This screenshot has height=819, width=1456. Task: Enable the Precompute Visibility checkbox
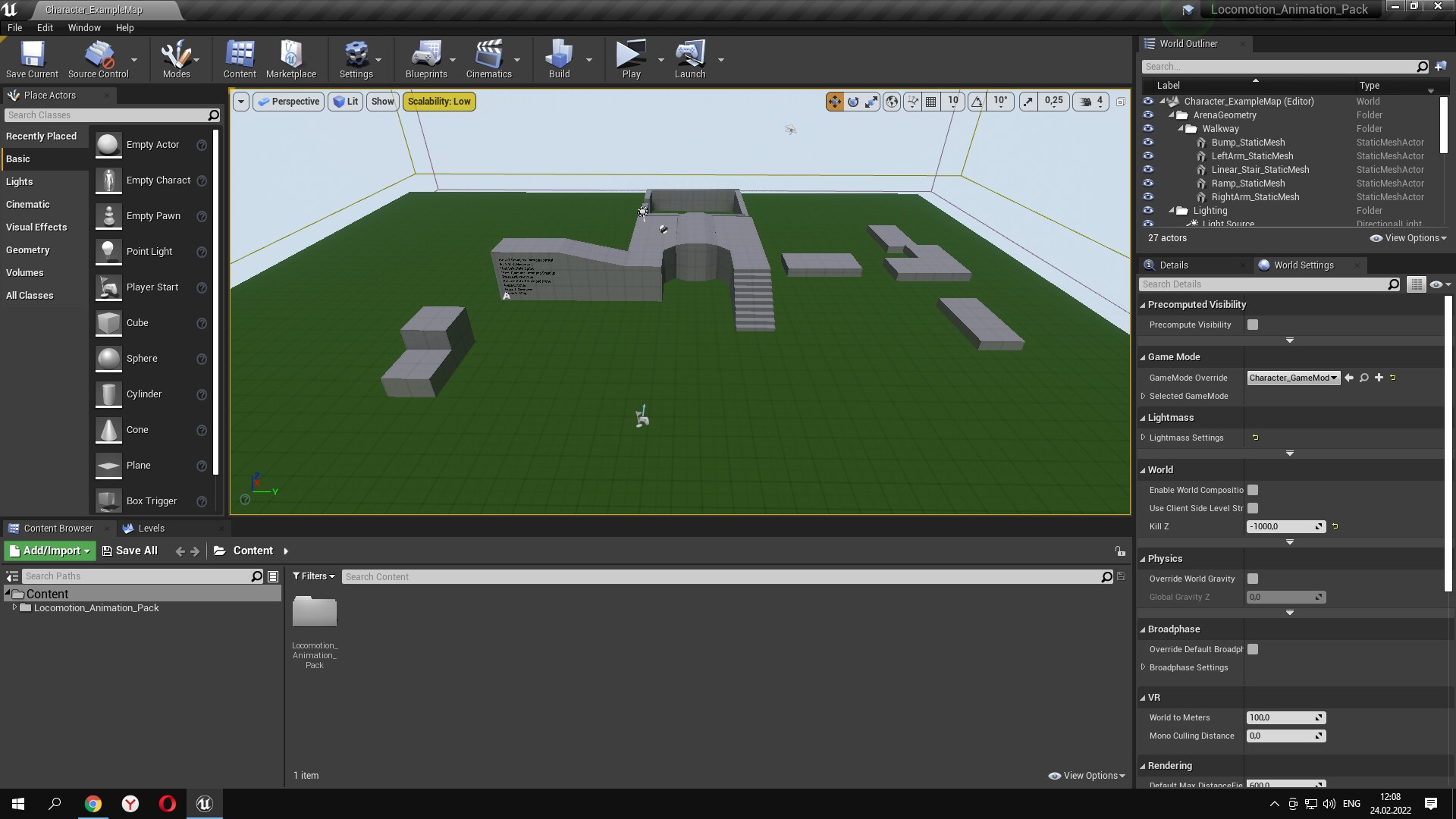point(1253,325)
